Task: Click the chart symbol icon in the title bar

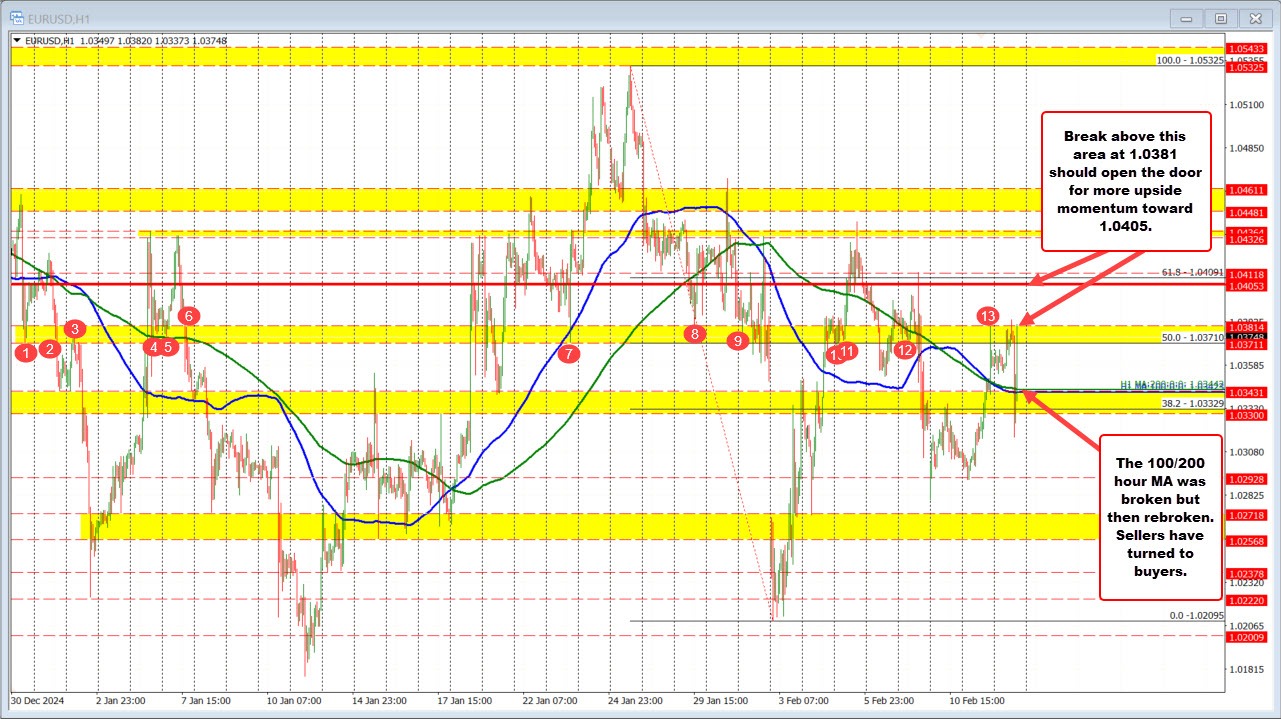Action: coord(18,17)
